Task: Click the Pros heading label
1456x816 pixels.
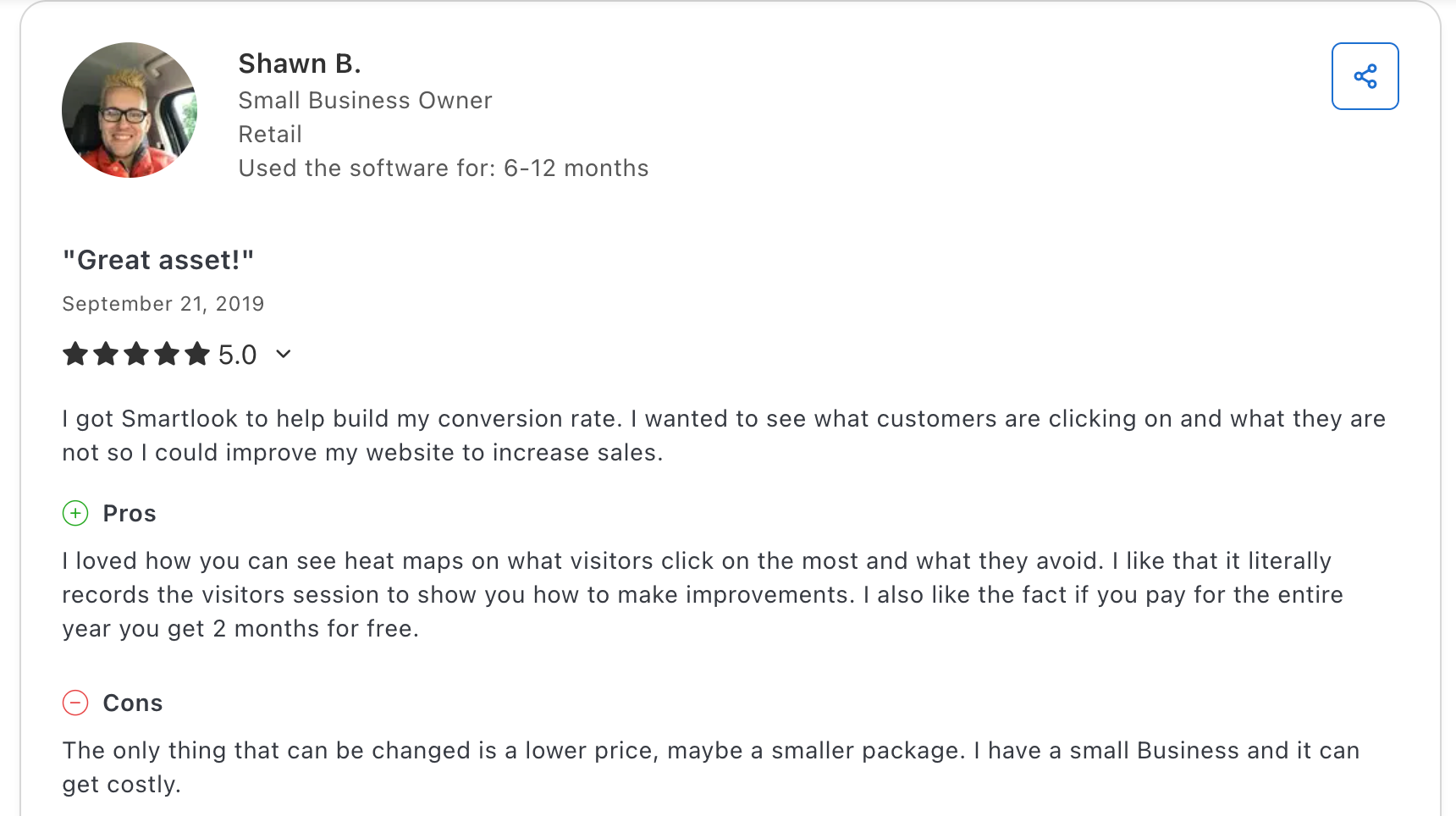Action: click(130, 514)
